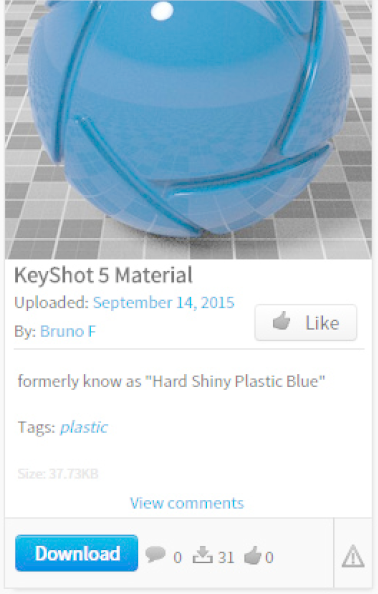Click the download count number 31
The image size is (378, 594).
click(x=226, y=557)
